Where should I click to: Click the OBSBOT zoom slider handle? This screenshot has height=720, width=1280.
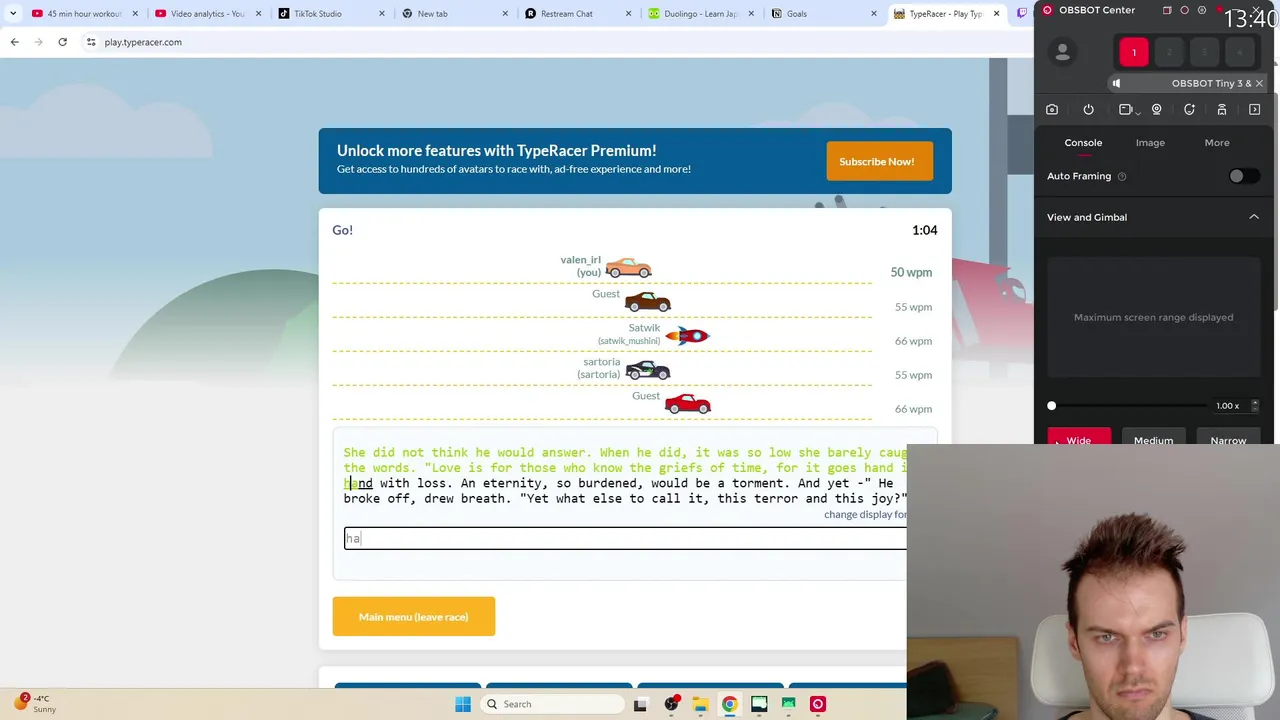(x=1051, y=406)
